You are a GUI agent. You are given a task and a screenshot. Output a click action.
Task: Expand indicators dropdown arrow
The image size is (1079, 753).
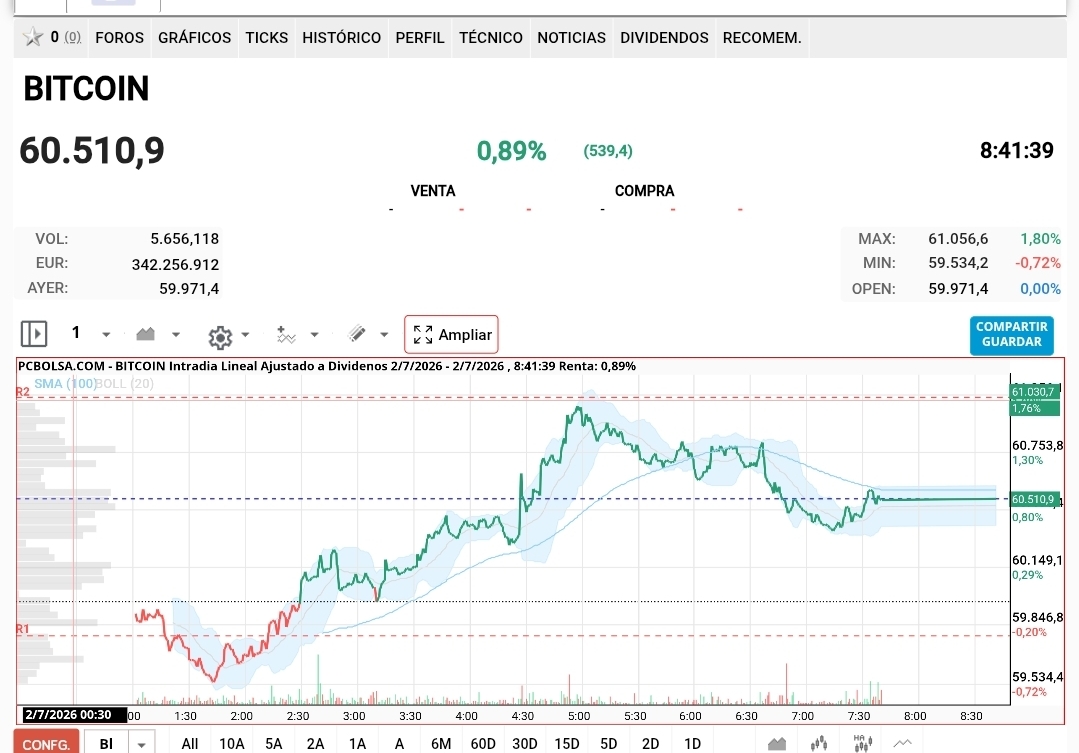(314, 335)
